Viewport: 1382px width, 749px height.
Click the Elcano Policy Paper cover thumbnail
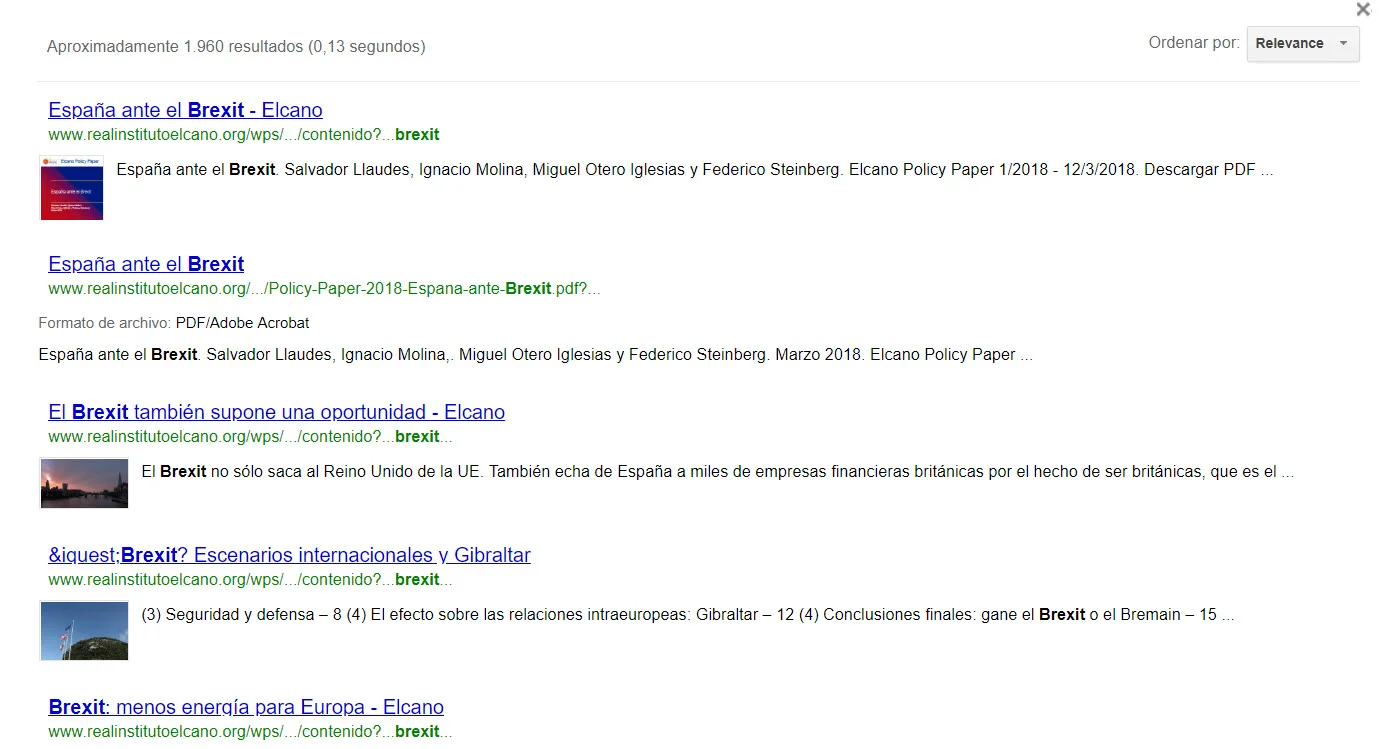tap(71, 187)
